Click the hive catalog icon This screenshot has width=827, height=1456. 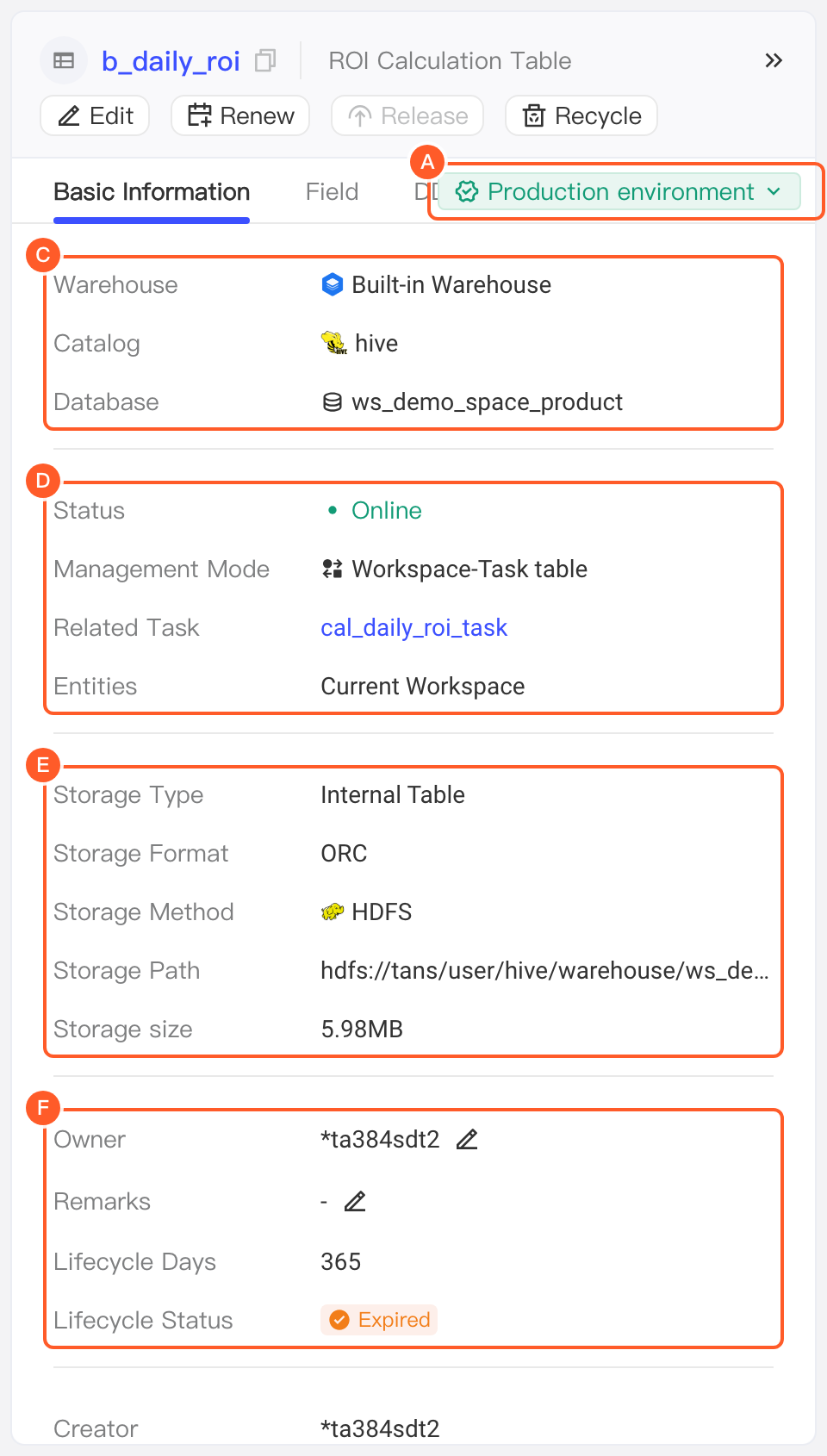tap(334, 343)
